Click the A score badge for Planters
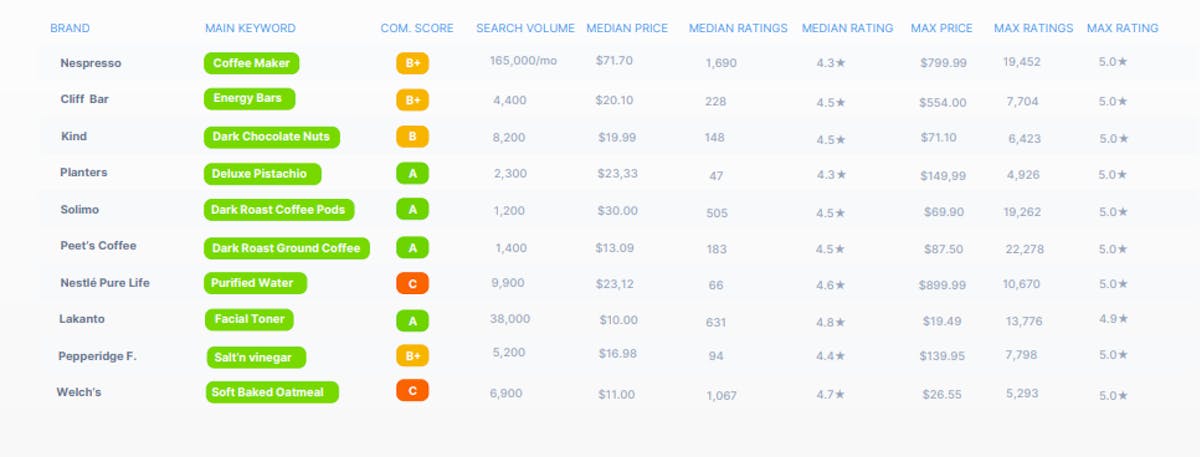 coord(412,173)
